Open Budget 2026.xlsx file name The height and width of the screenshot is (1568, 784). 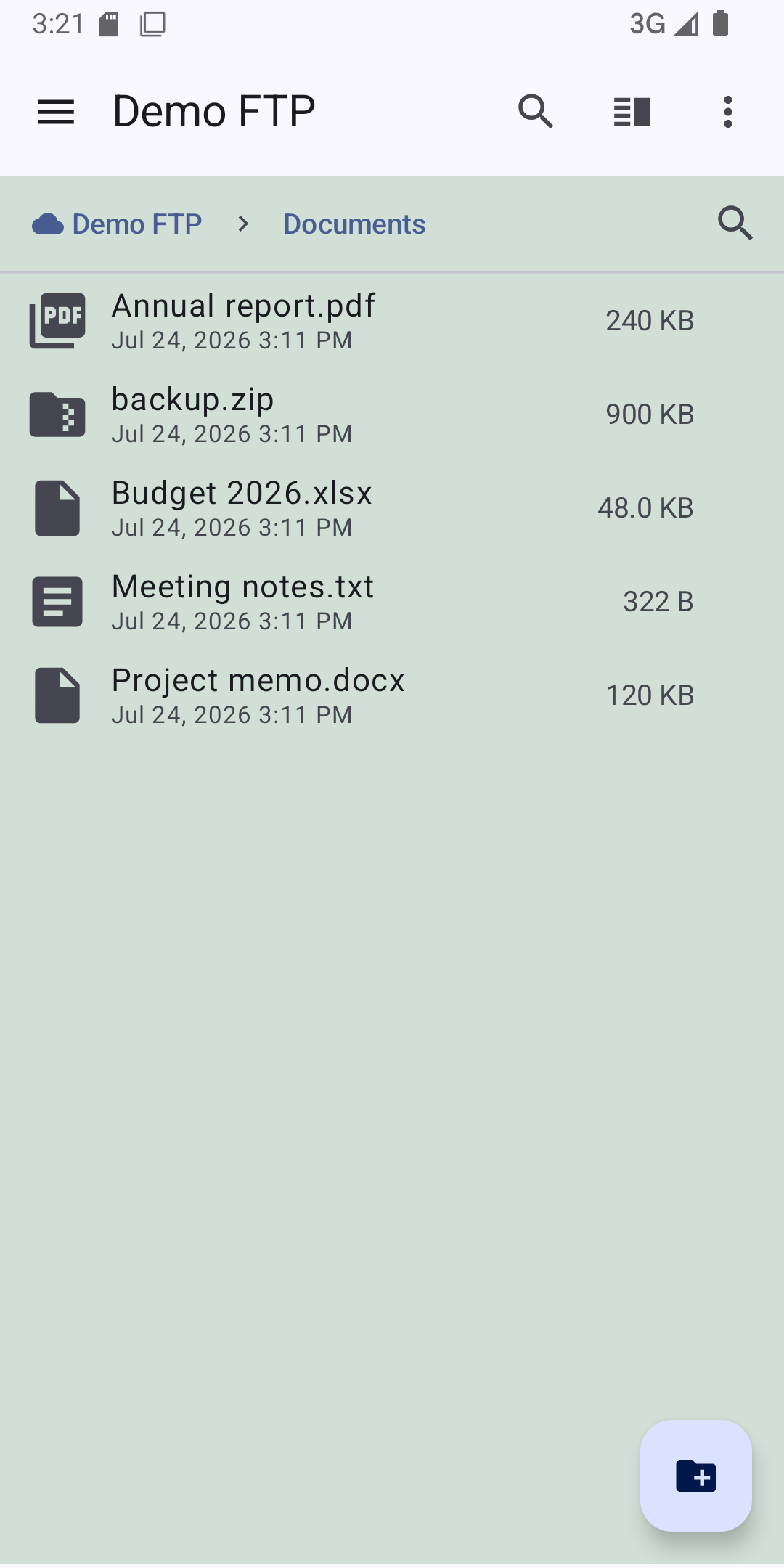click(x=242, y=493)
